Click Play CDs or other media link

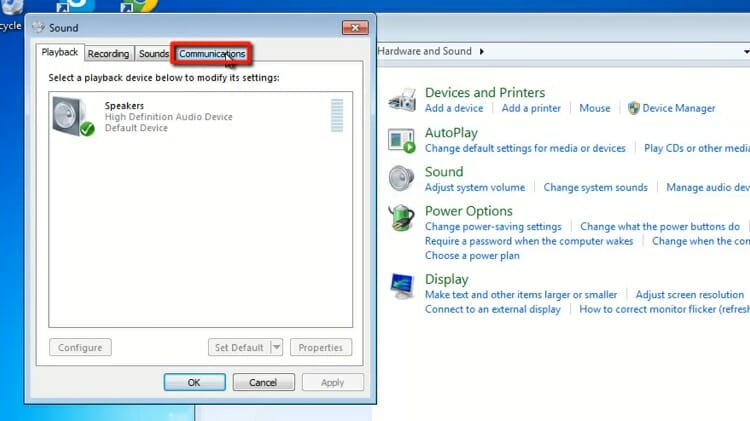697,148
